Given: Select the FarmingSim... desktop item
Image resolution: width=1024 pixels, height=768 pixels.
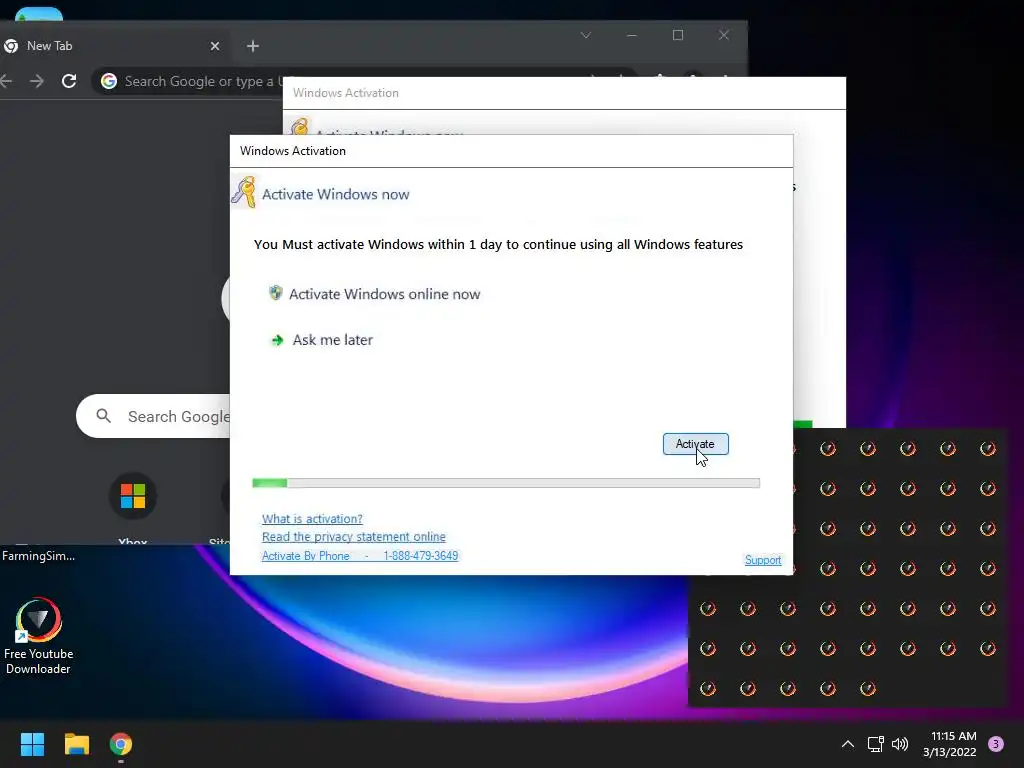Looking at the screenshot, I should [x=39, y=556].
